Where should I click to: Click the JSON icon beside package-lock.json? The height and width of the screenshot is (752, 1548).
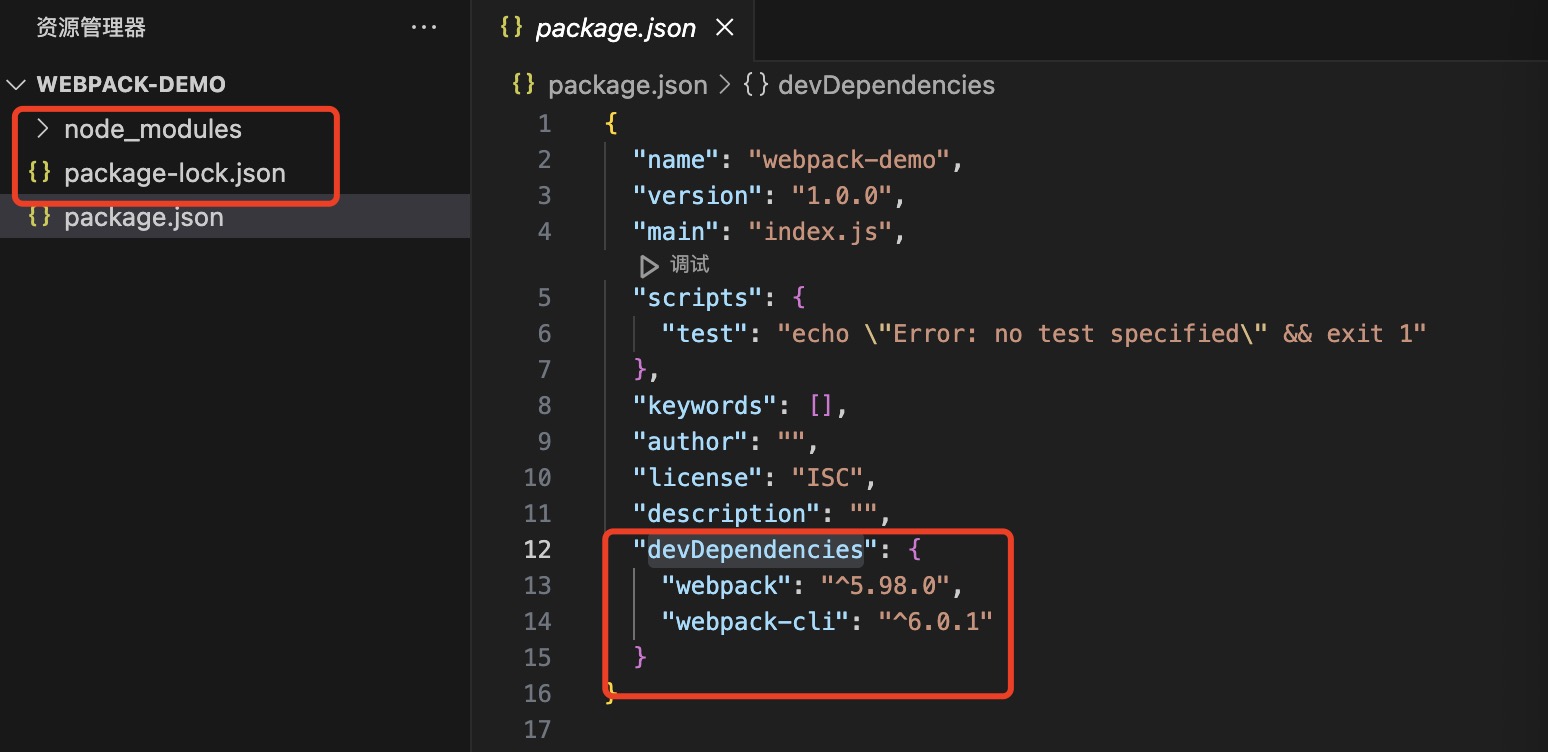40,173
